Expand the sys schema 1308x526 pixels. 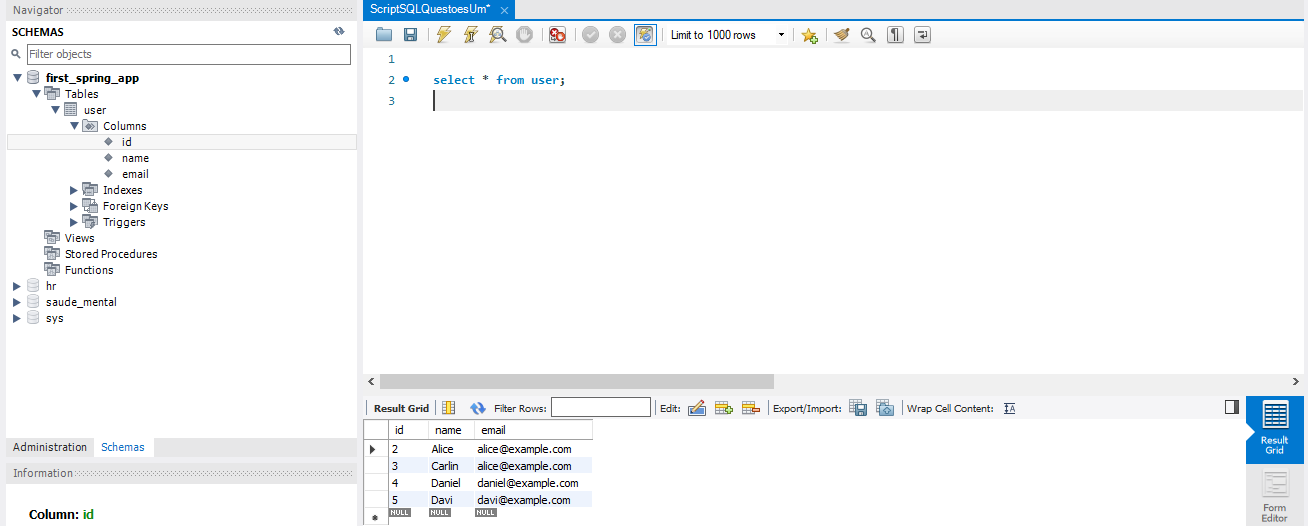[x=17, y=318]
